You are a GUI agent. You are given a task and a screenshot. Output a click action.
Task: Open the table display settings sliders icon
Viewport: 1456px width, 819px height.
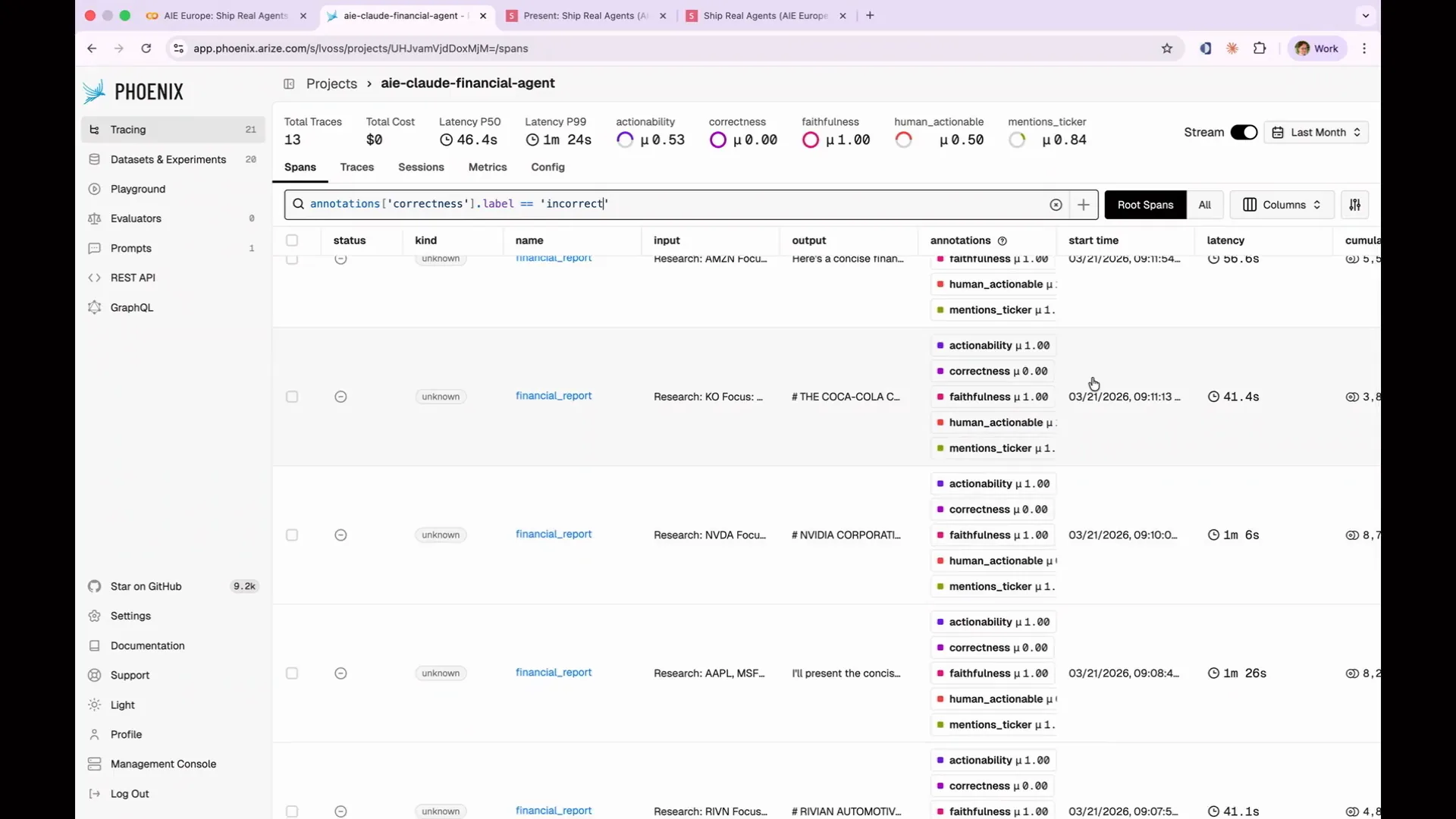coord(1355,205)
